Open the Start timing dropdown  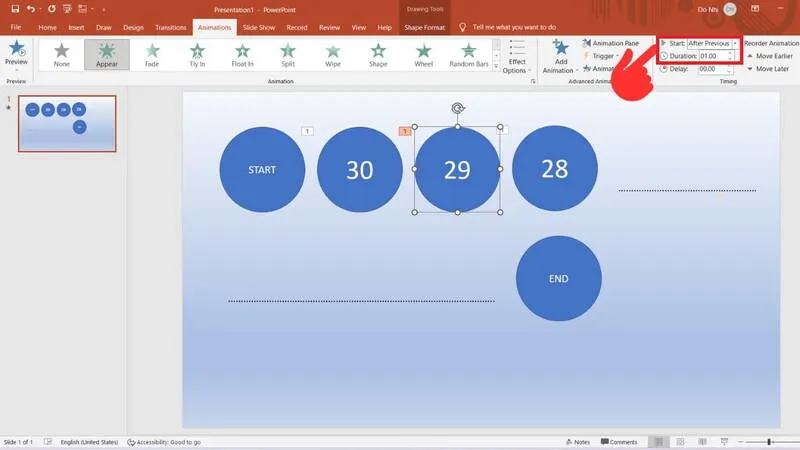pos(735,44)
